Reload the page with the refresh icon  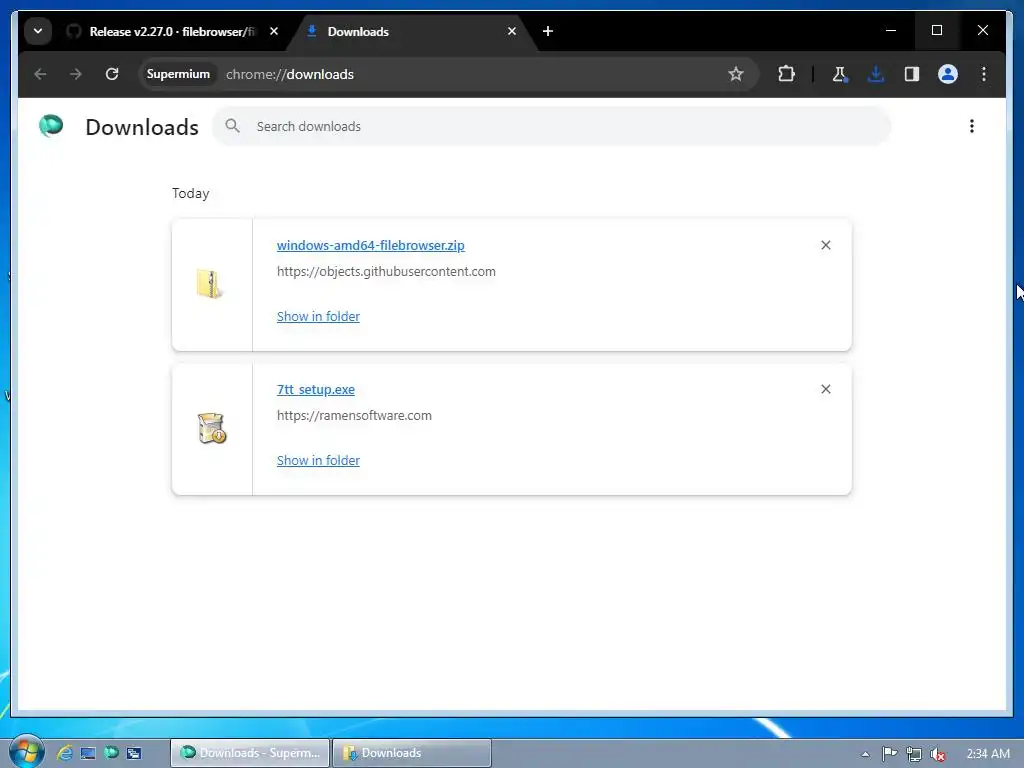112,74
